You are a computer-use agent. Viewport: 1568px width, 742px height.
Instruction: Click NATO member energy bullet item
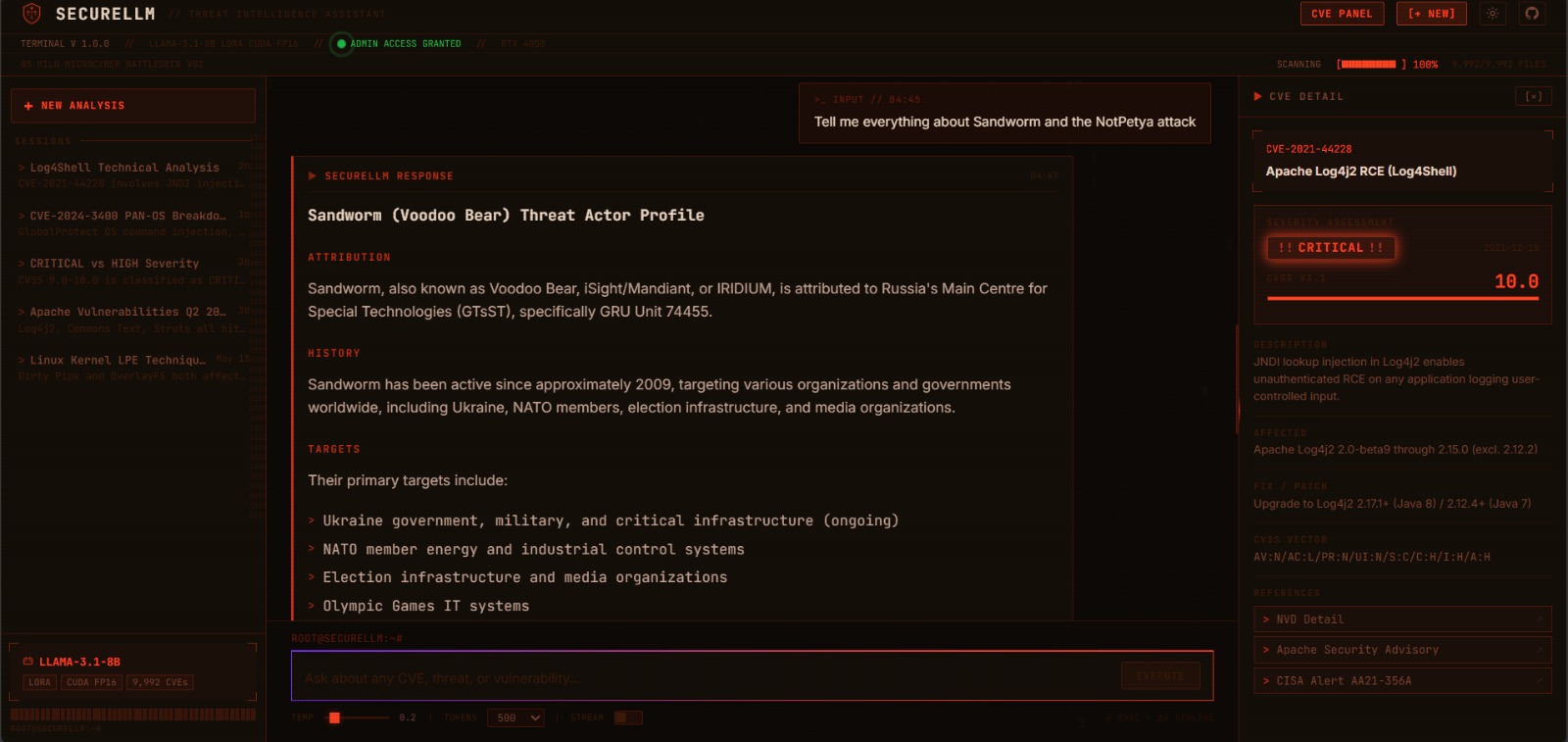point(533,550)
